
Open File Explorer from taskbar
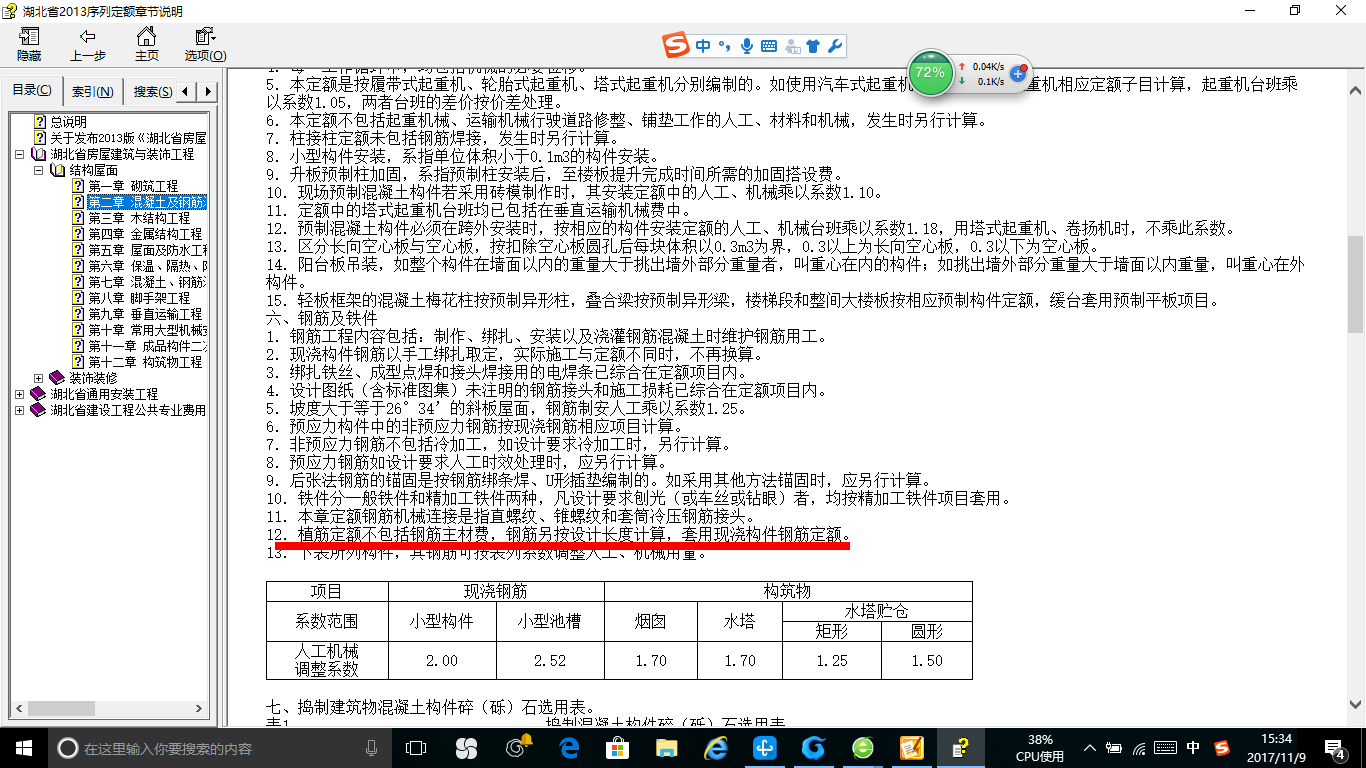pos(666,748)
